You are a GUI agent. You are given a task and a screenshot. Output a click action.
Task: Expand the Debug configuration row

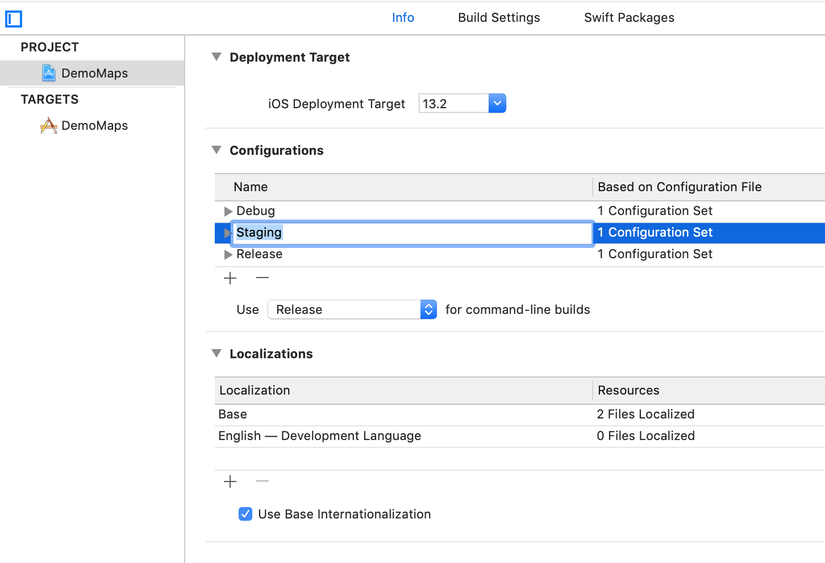(x=228, y=211)
